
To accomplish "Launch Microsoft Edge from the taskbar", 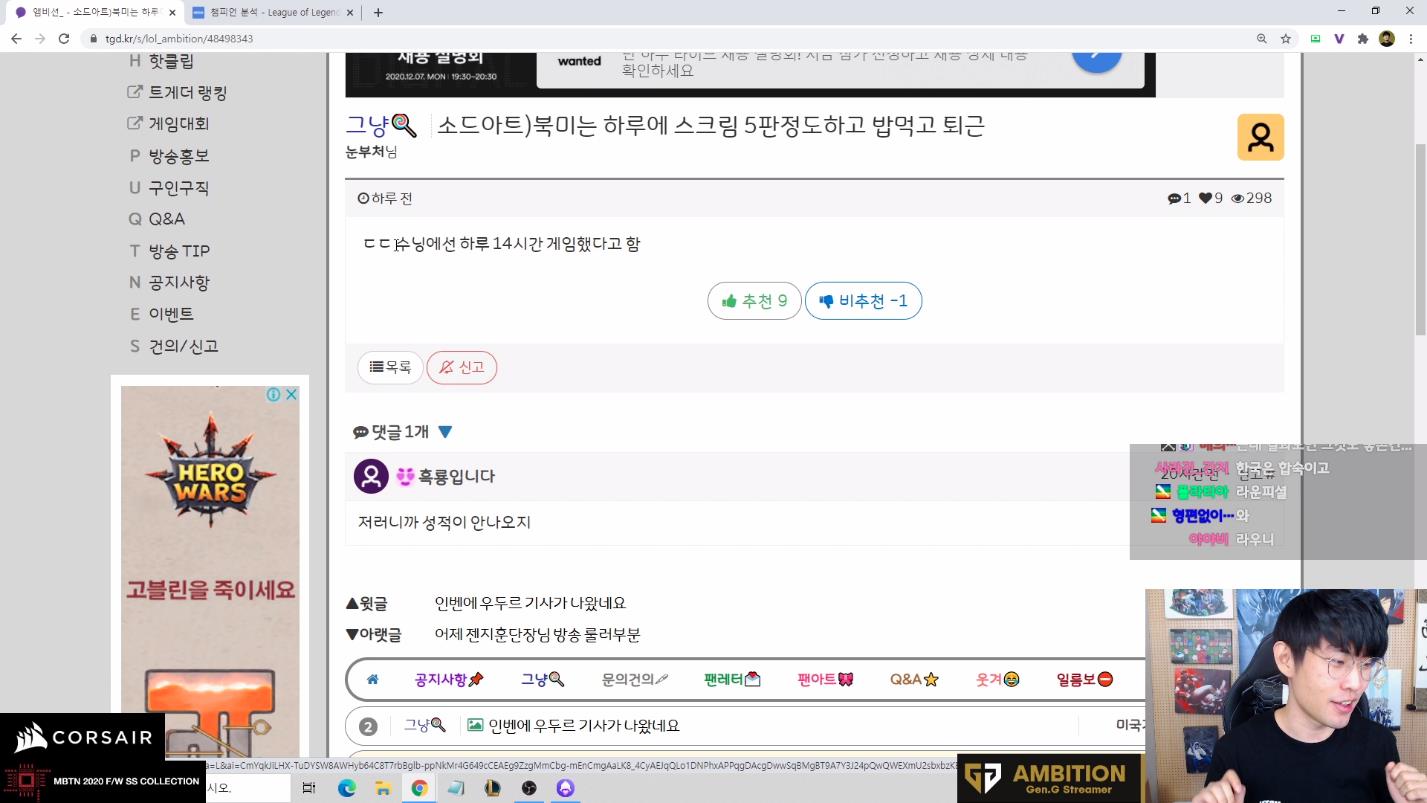I will [346, 788].
